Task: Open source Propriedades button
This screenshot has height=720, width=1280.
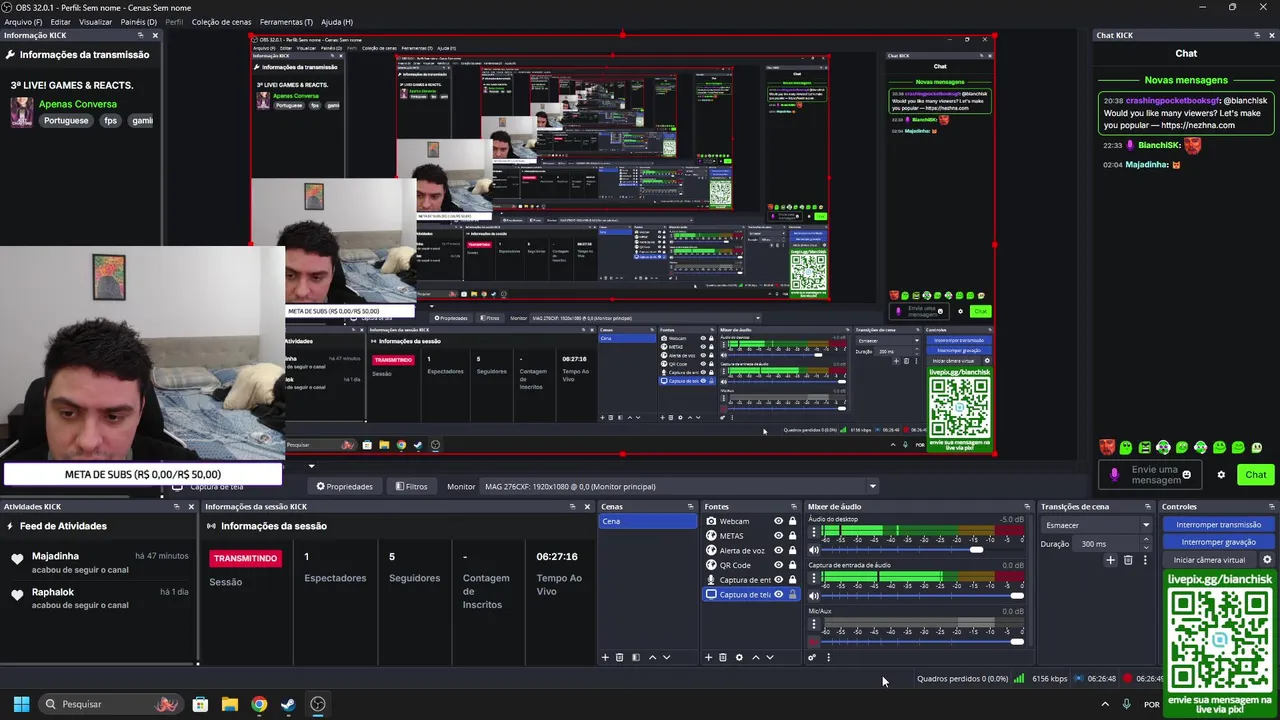Action: pos(345,486)
